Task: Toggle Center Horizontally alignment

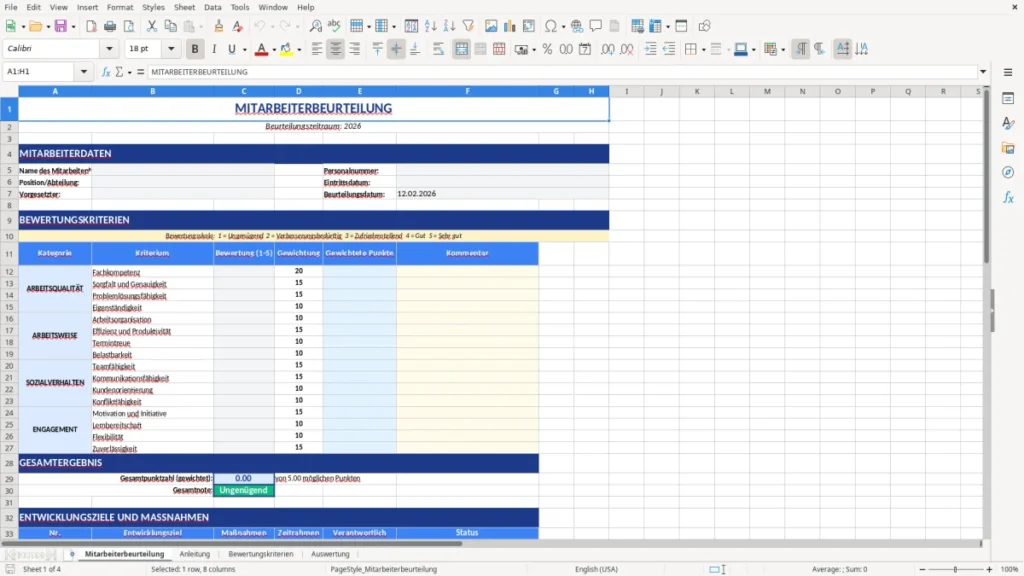Action: tap(336, 49)
